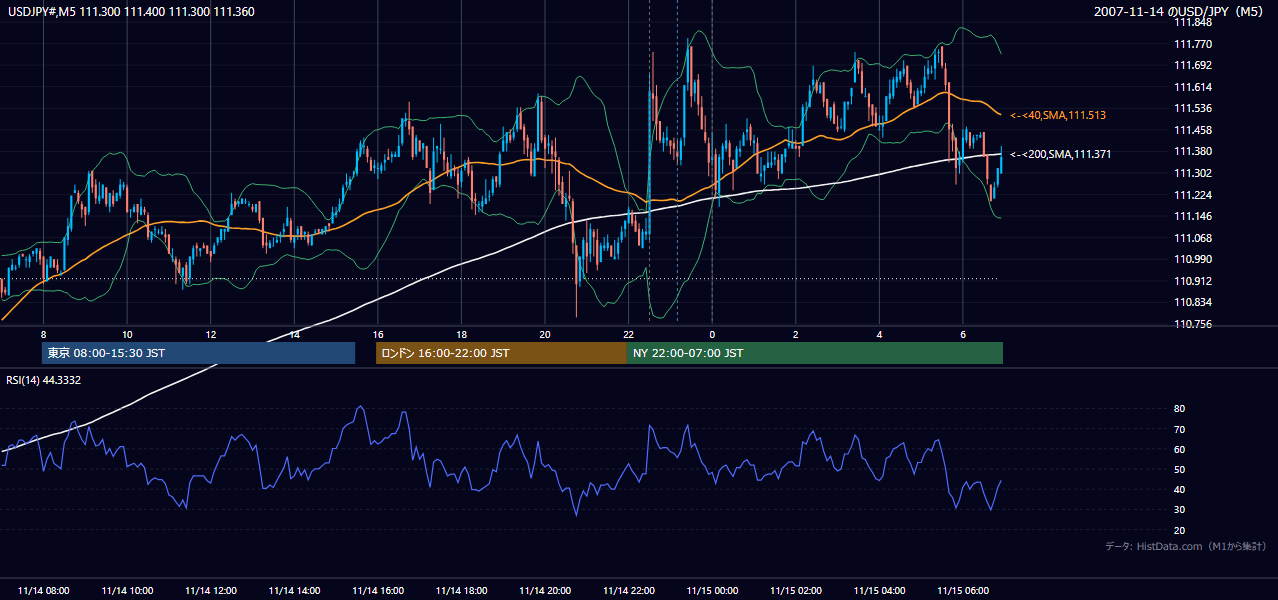Click the 11/15 02:00 date label
The height and width of the screenshot is (600, 1278).
795,591
